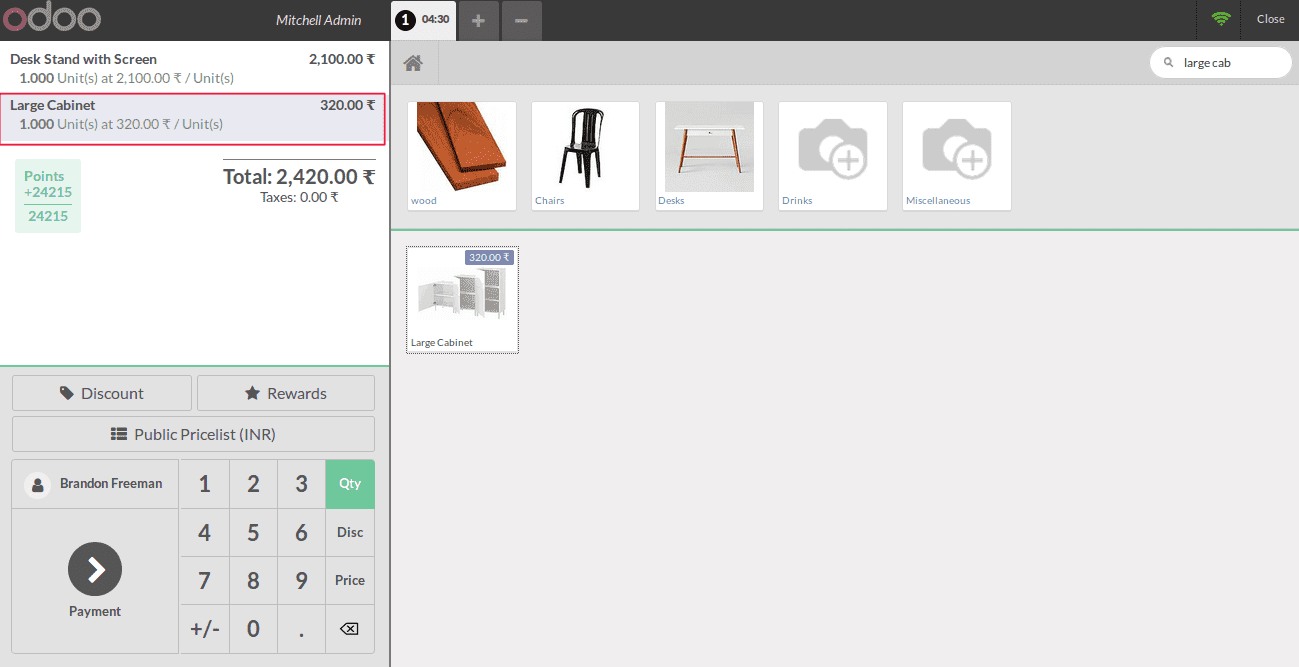Activate Price mode on numpad
Image resolution: width=1299 pixels, height=667 pixels.
(x=350, y=581)
